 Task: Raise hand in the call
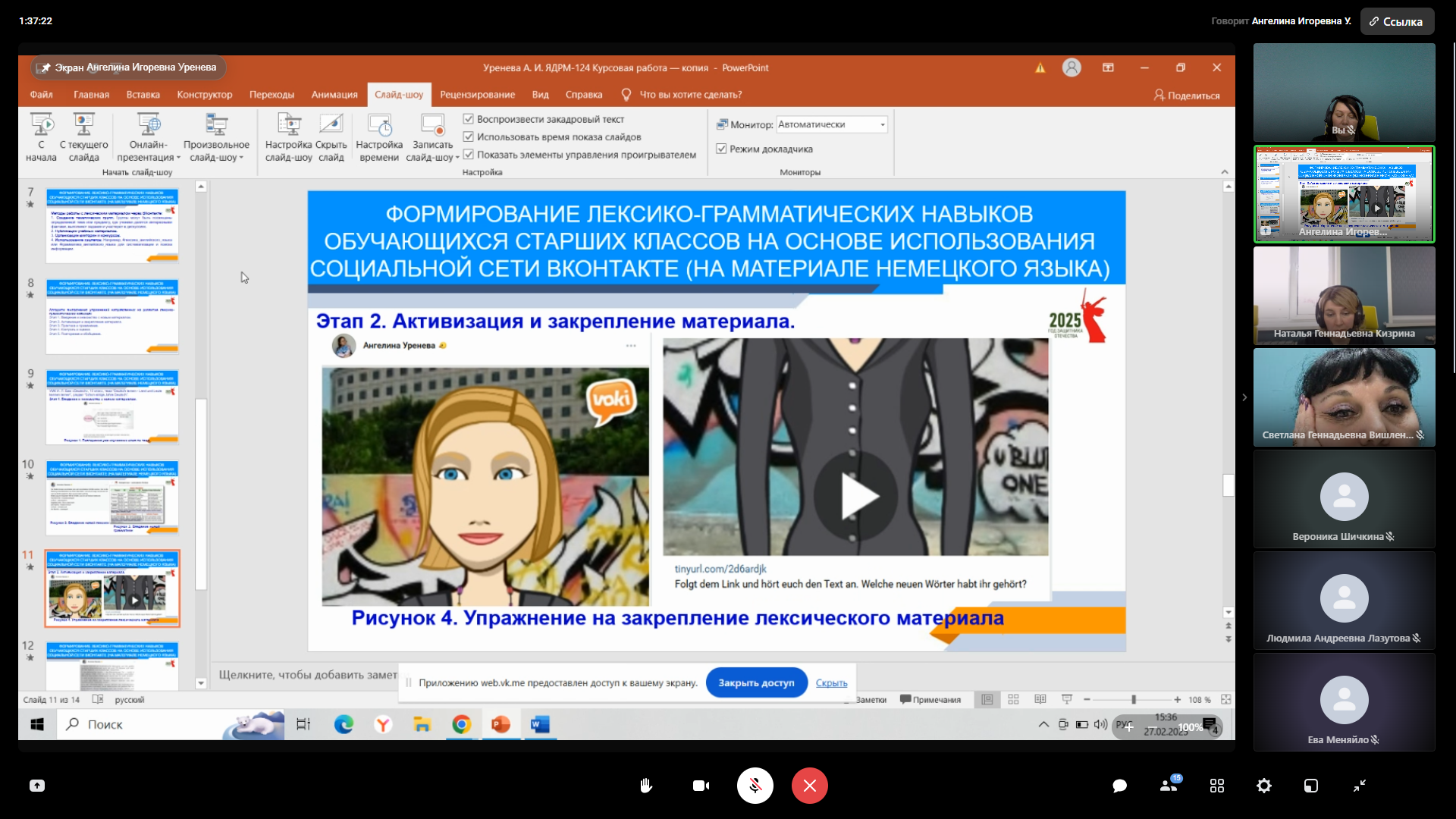[645, 786]
